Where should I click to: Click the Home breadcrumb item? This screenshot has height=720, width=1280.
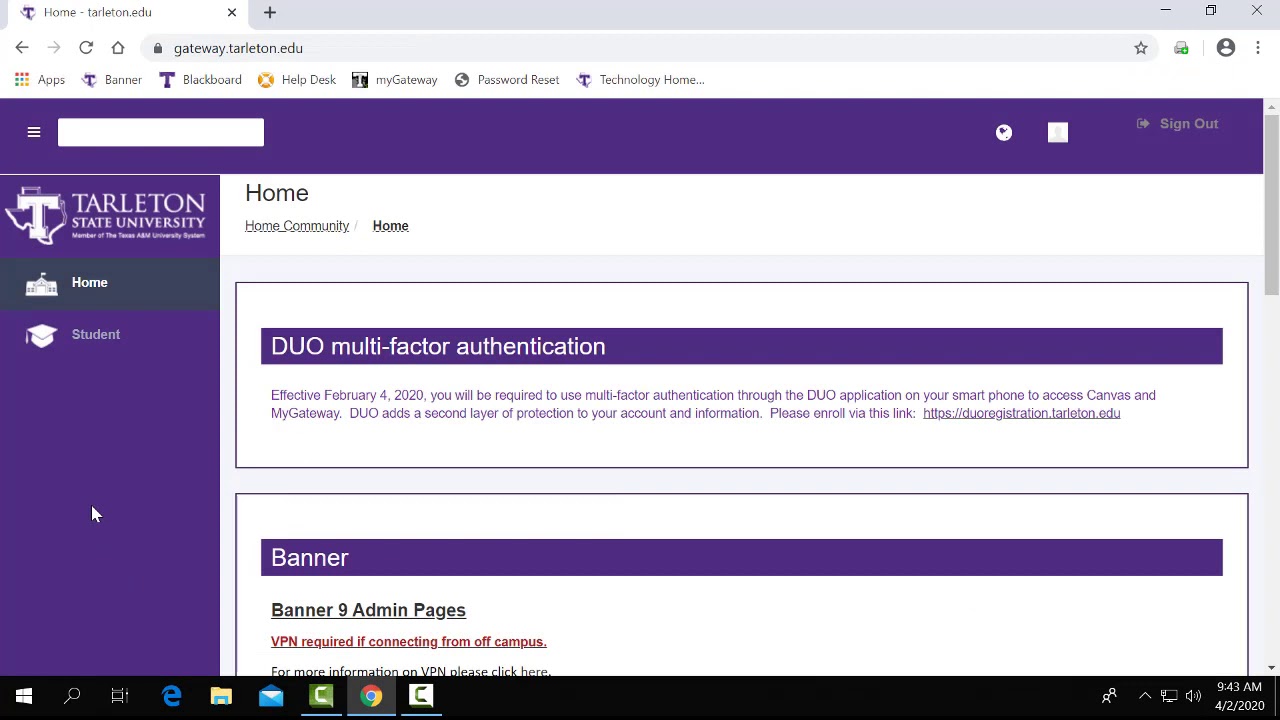(x=390, y=226)
